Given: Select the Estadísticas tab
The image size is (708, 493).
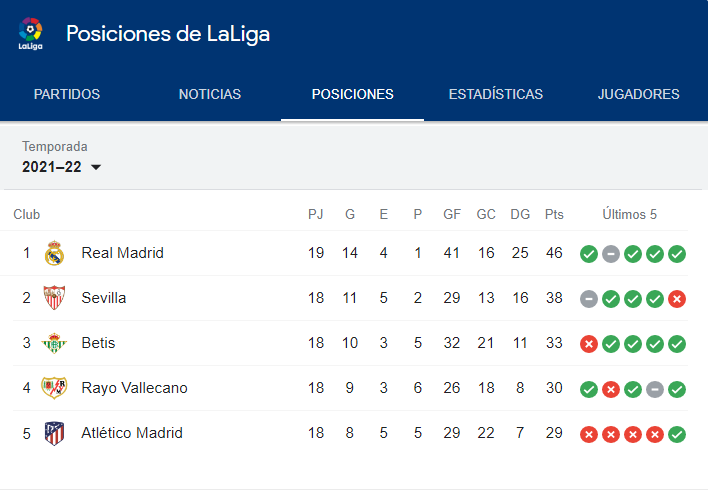Looking at the screenshot, I should [x=496, y=94].
